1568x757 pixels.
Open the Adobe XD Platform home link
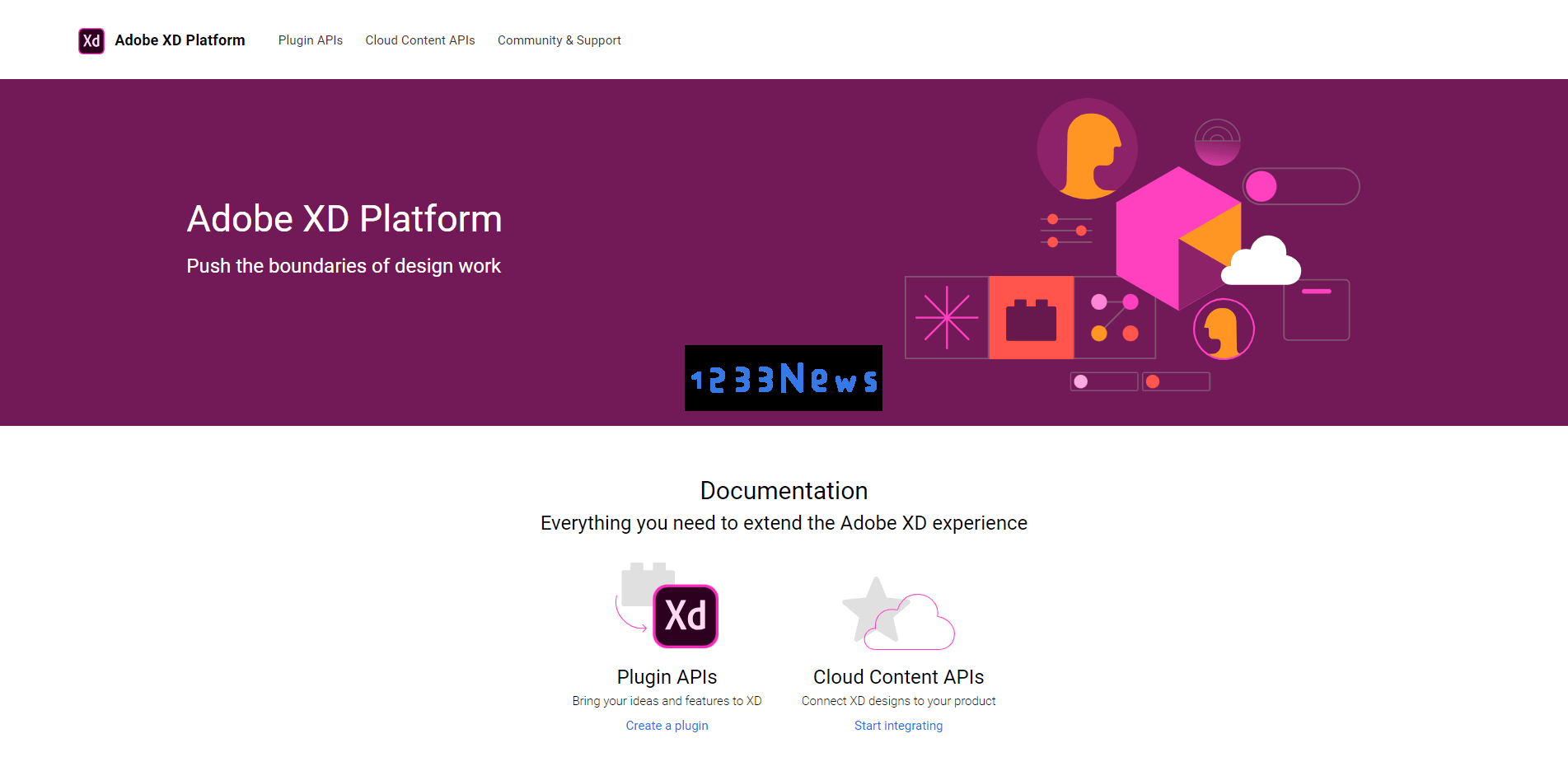click(x=180, y=40)
